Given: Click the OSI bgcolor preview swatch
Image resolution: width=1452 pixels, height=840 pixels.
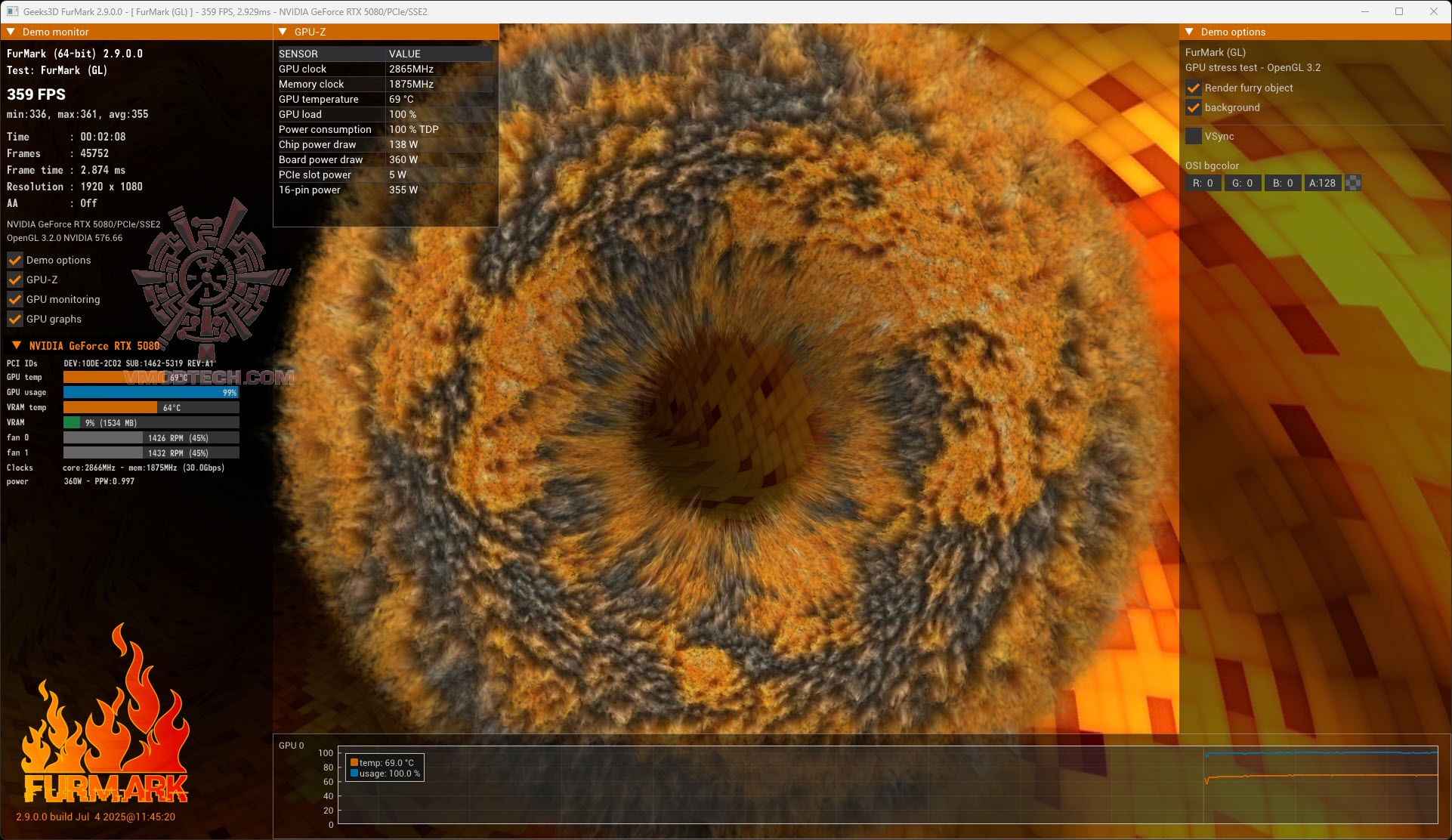Looking at the screenshot, I should point(1353,183).
